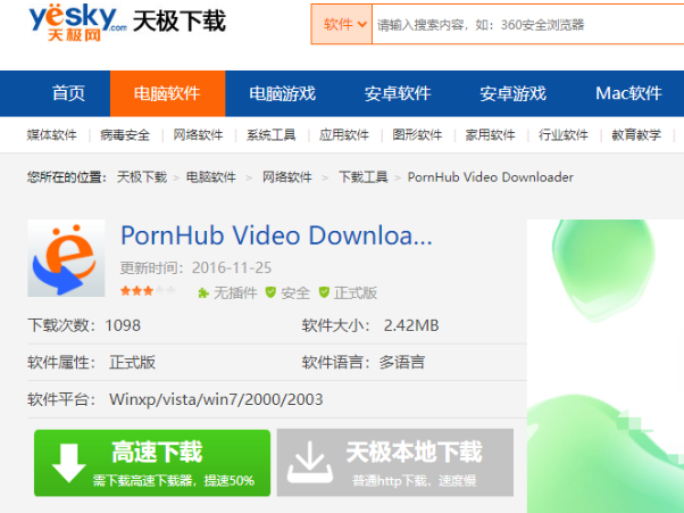Click the gray 天极本地下载 button
Viewport: 684px width, 513px height.
pyautogui.click(x=395, y=463)
